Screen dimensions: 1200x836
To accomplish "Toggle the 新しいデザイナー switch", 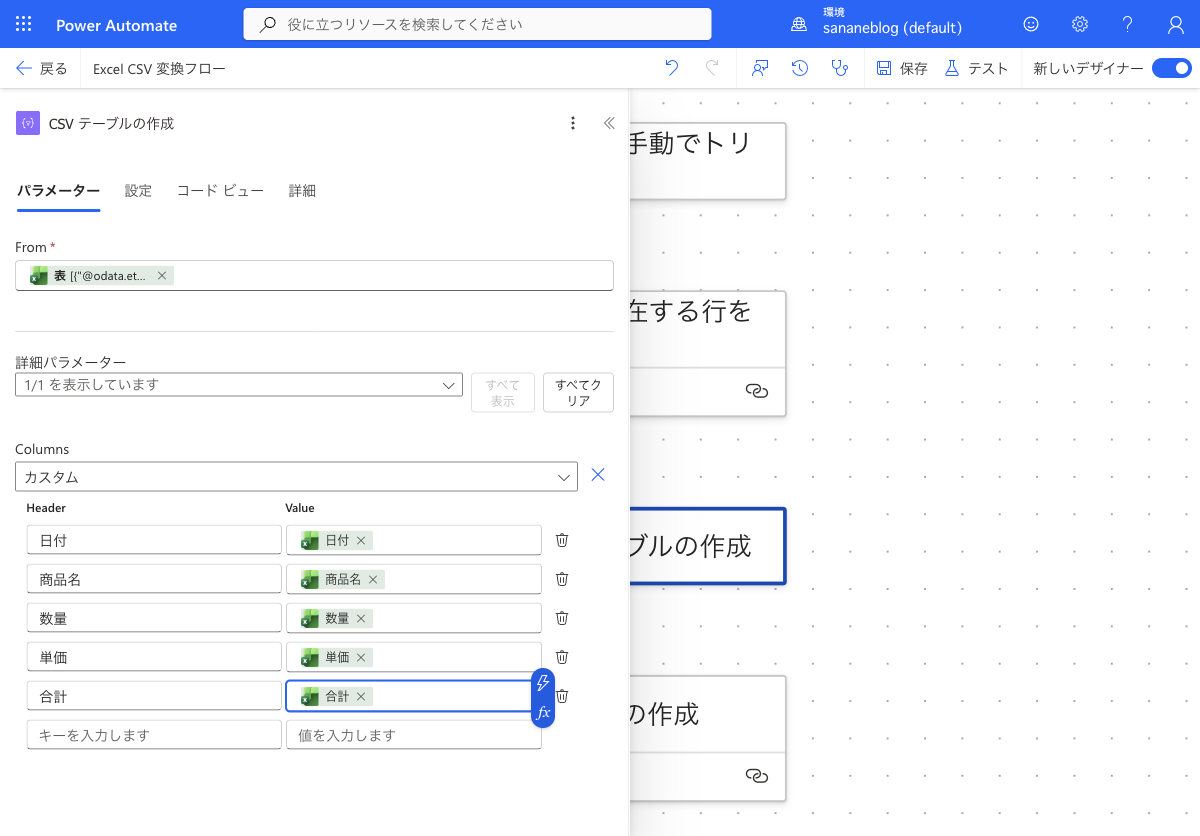I will click(1171, 68).
